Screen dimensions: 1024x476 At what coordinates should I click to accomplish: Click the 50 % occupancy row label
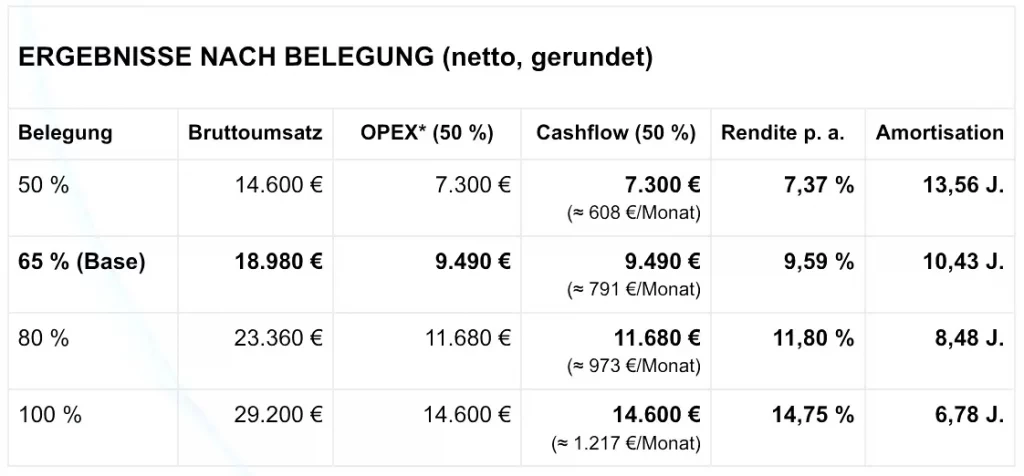point(44,185)
